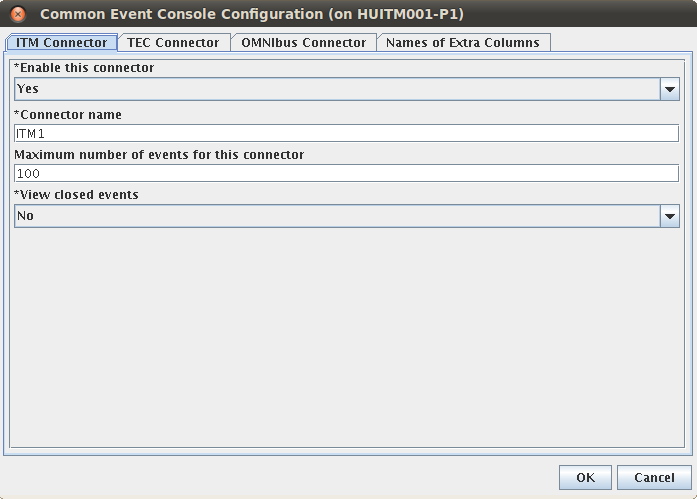Select the ITM Connector tab

[x=61, y=43]
